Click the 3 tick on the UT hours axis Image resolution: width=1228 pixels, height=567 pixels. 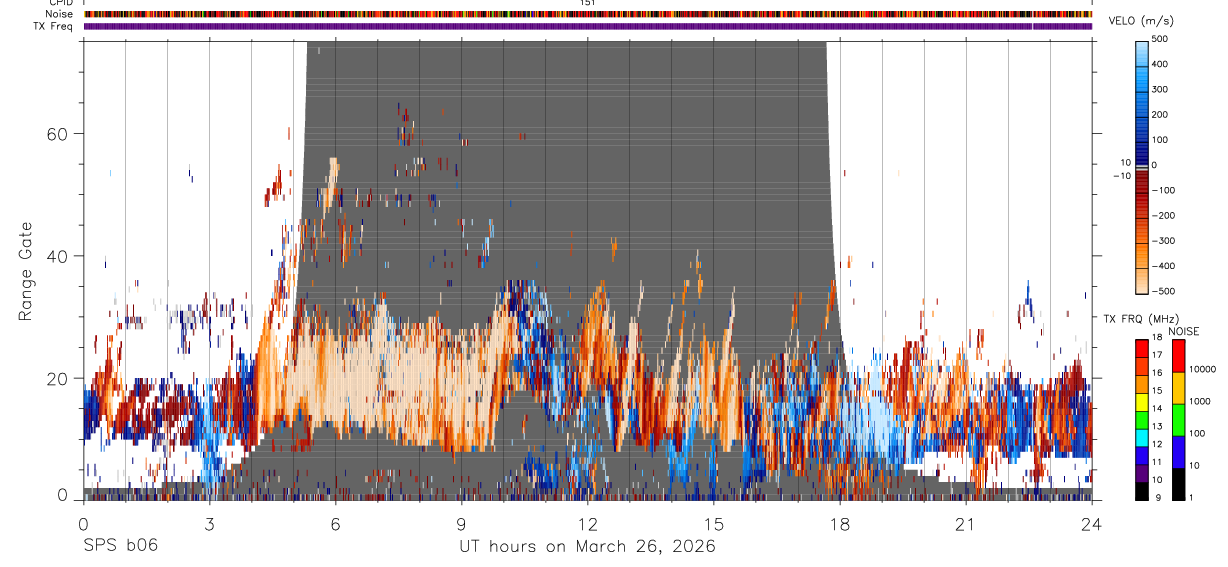(x=209, y=524)
